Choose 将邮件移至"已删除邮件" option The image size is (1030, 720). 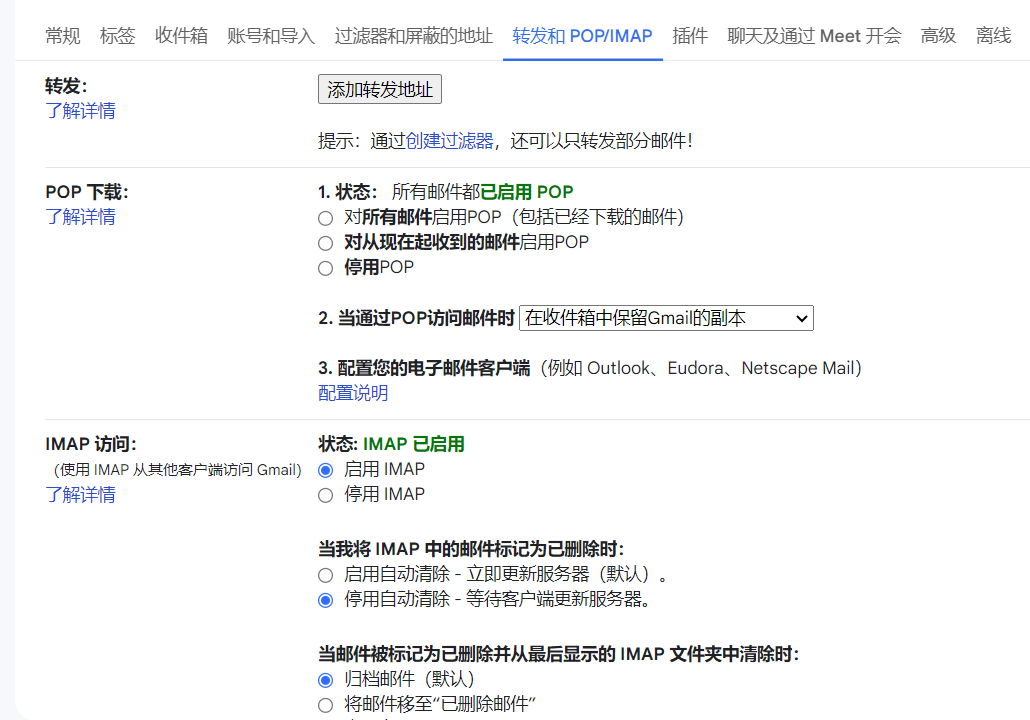[325, 705]
